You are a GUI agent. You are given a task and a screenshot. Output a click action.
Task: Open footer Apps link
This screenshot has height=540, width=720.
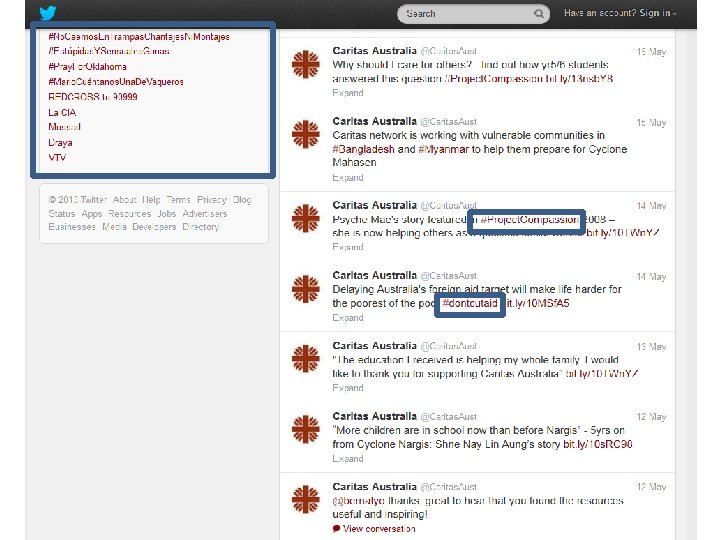click(x=92, y=214)
